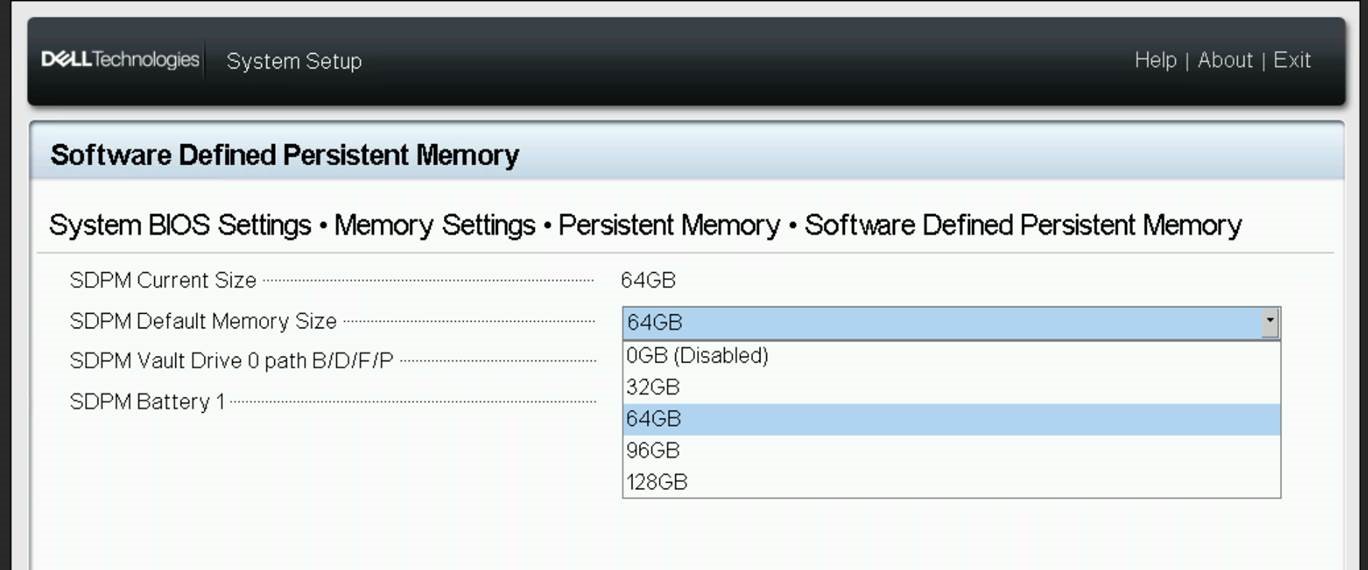Click the System Setup title text
This screenshot has height=570, width=1368.
[294, 61]
